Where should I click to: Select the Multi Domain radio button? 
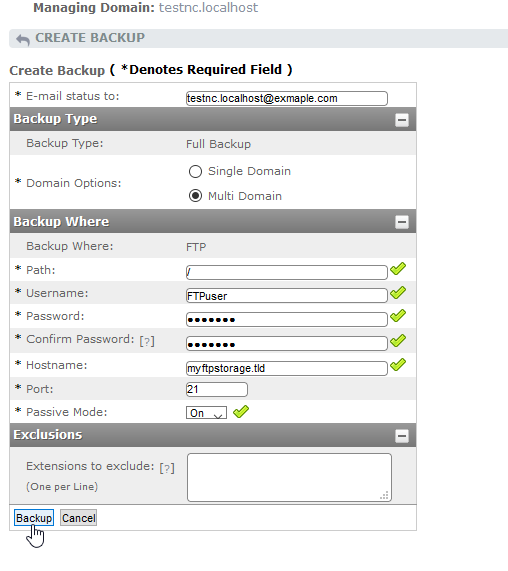195,196
